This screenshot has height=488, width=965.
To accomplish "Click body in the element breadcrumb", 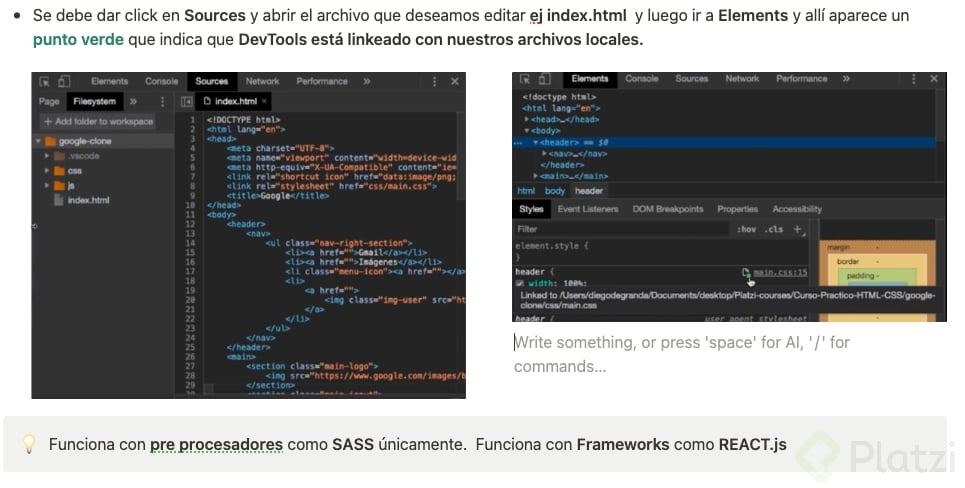I will 555,191.
